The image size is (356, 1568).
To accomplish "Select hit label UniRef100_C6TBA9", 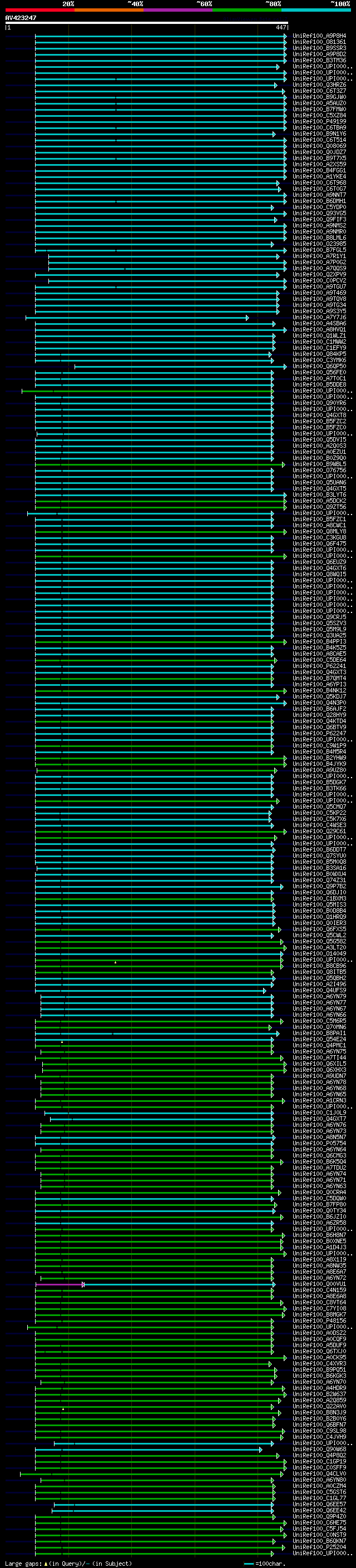I will pos(319,128).
